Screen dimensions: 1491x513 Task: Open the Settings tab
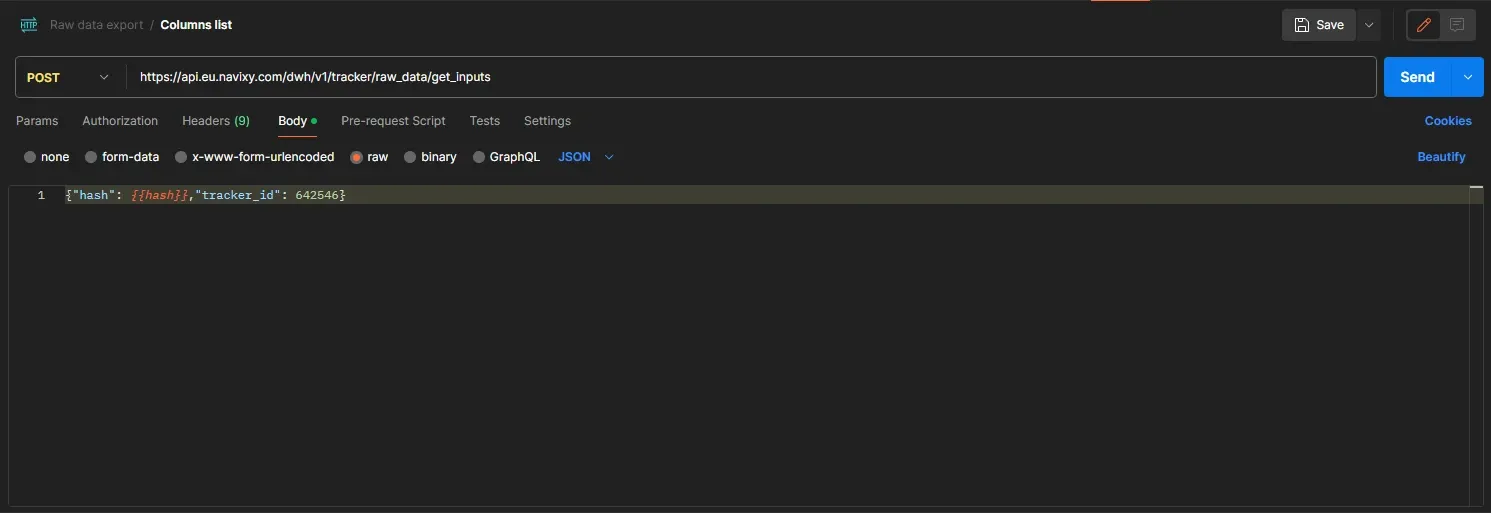pyautogui.click(x=547, y=121)
